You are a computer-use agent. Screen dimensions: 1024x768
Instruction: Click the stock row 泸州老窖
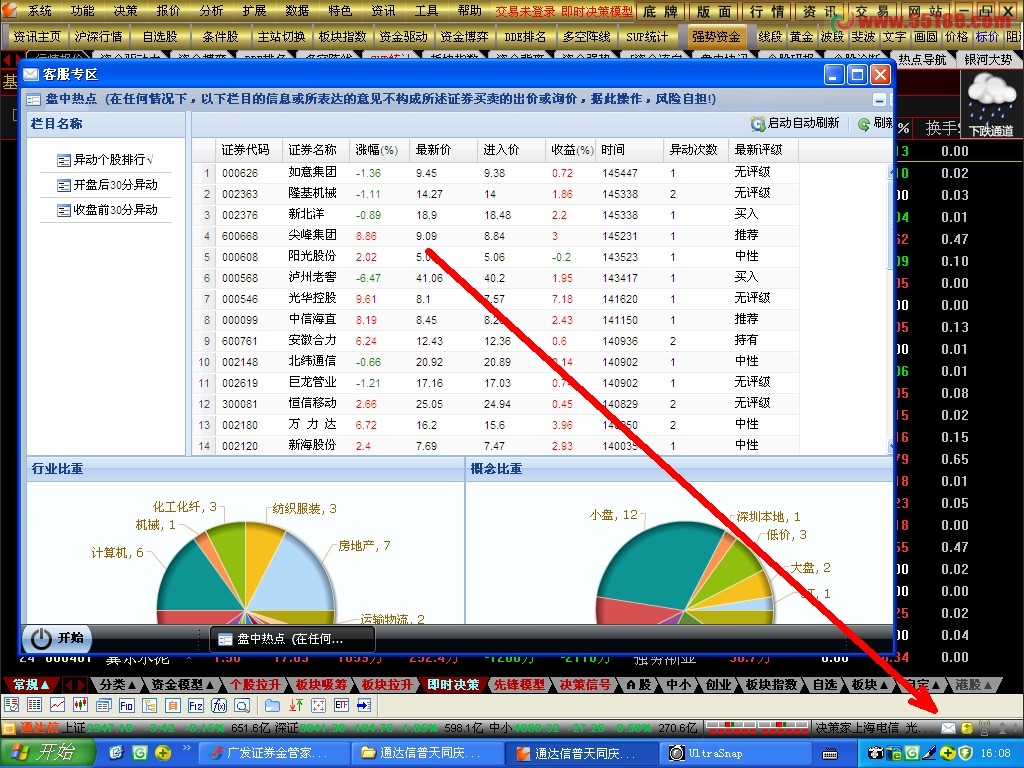coord(496,278)
